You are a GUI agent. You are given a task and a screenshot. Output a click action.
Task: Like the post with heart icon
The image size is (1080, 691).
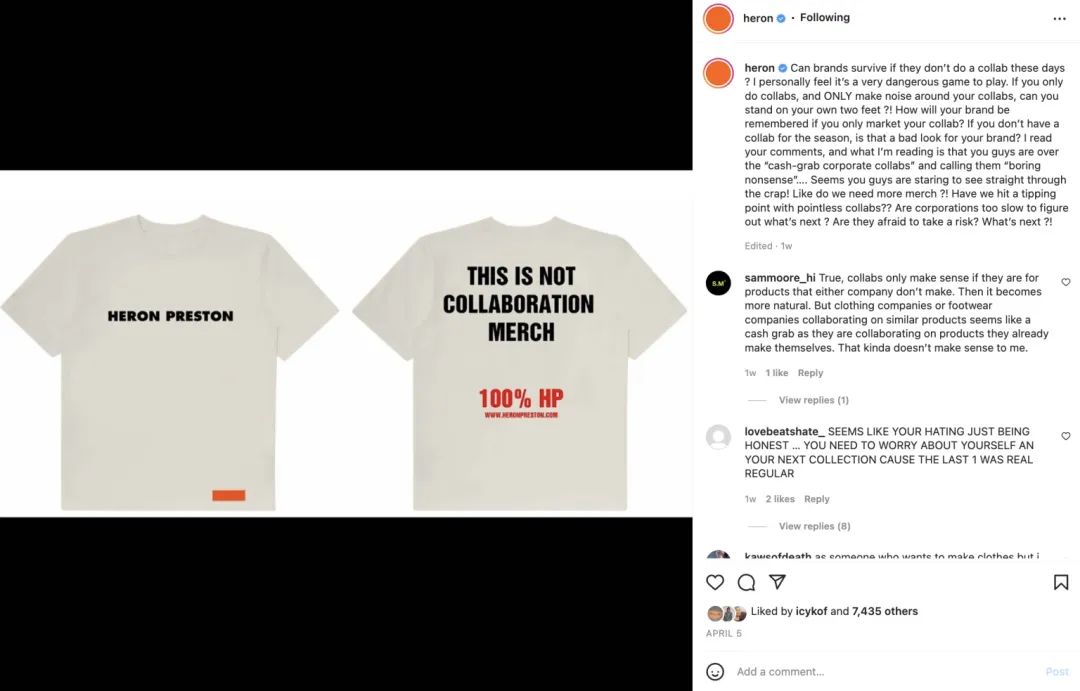[715, 582]
